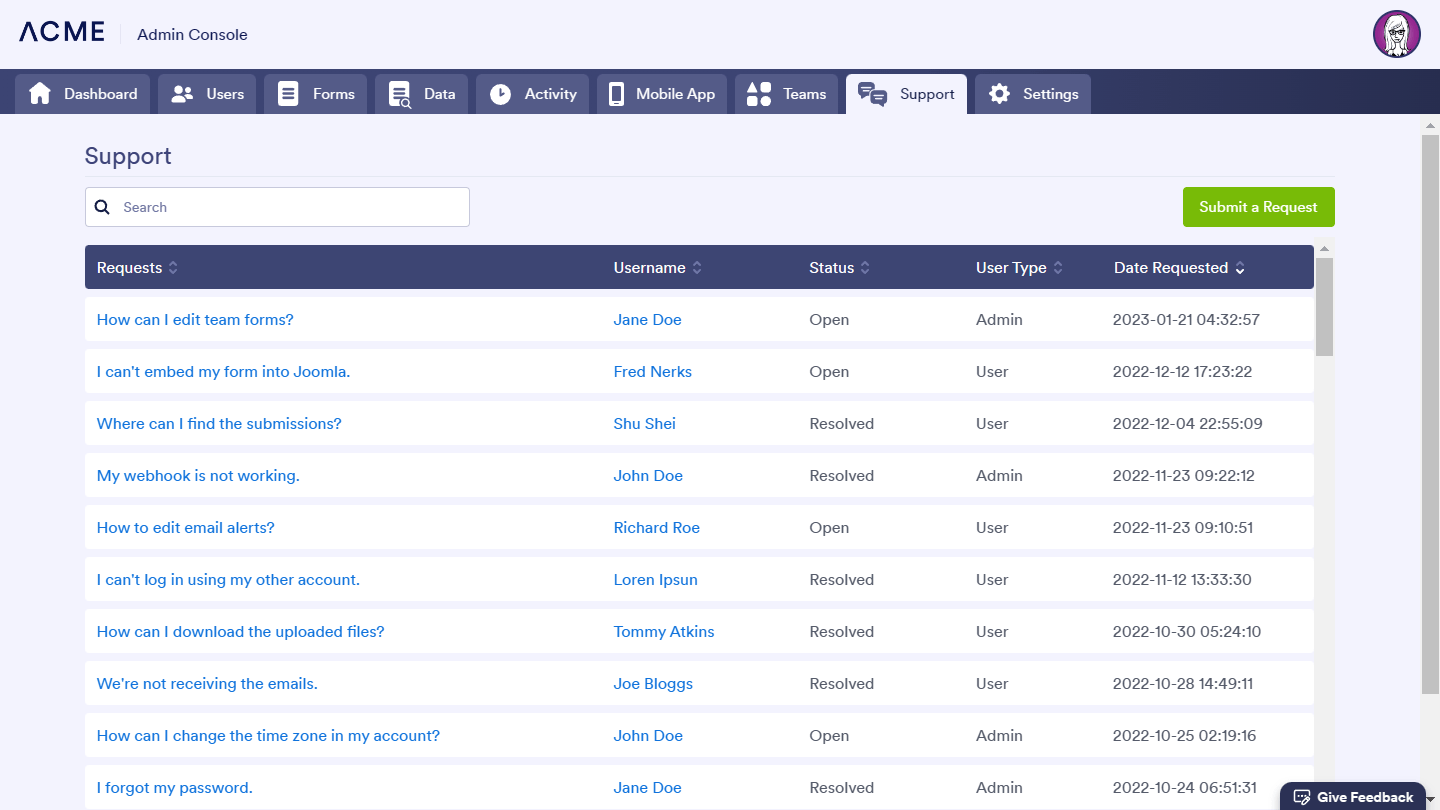This screenshot has width=1440, height=810.
Task: Sort by User Type column
Action: (x=1058, y=268)
